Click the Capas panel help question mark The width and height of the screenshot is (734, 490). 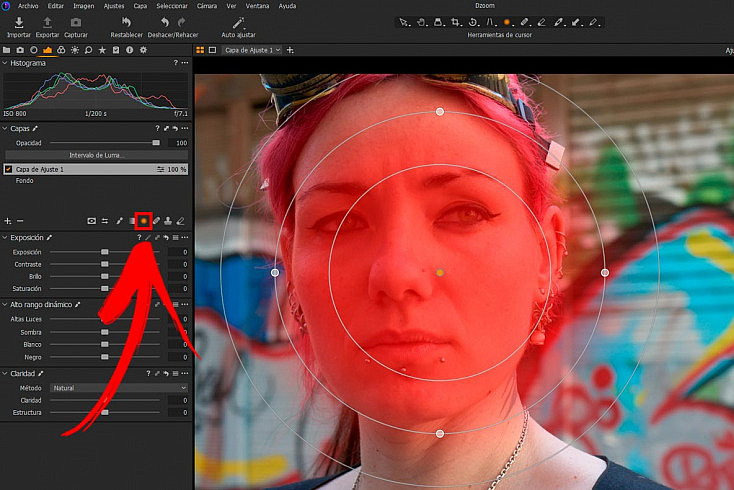click(x=157, y=128)
